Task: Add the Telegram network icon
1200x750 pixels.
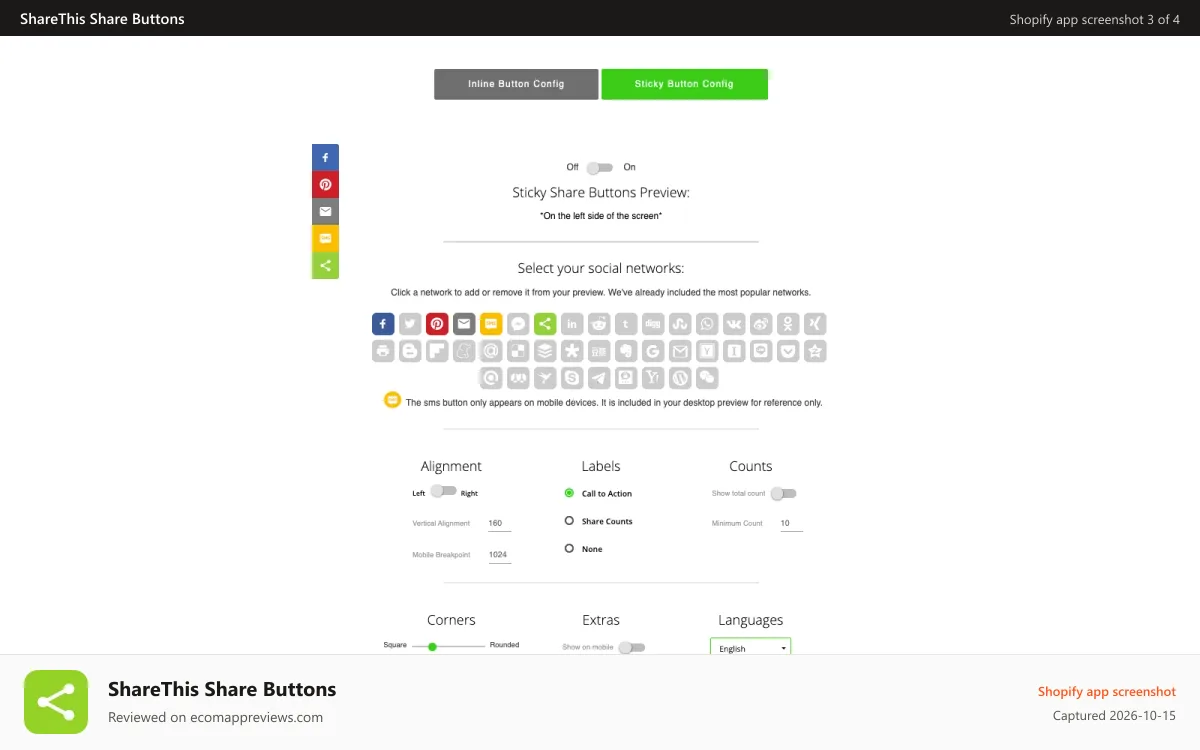Action: pyautogui.click(x=599, y=378)
